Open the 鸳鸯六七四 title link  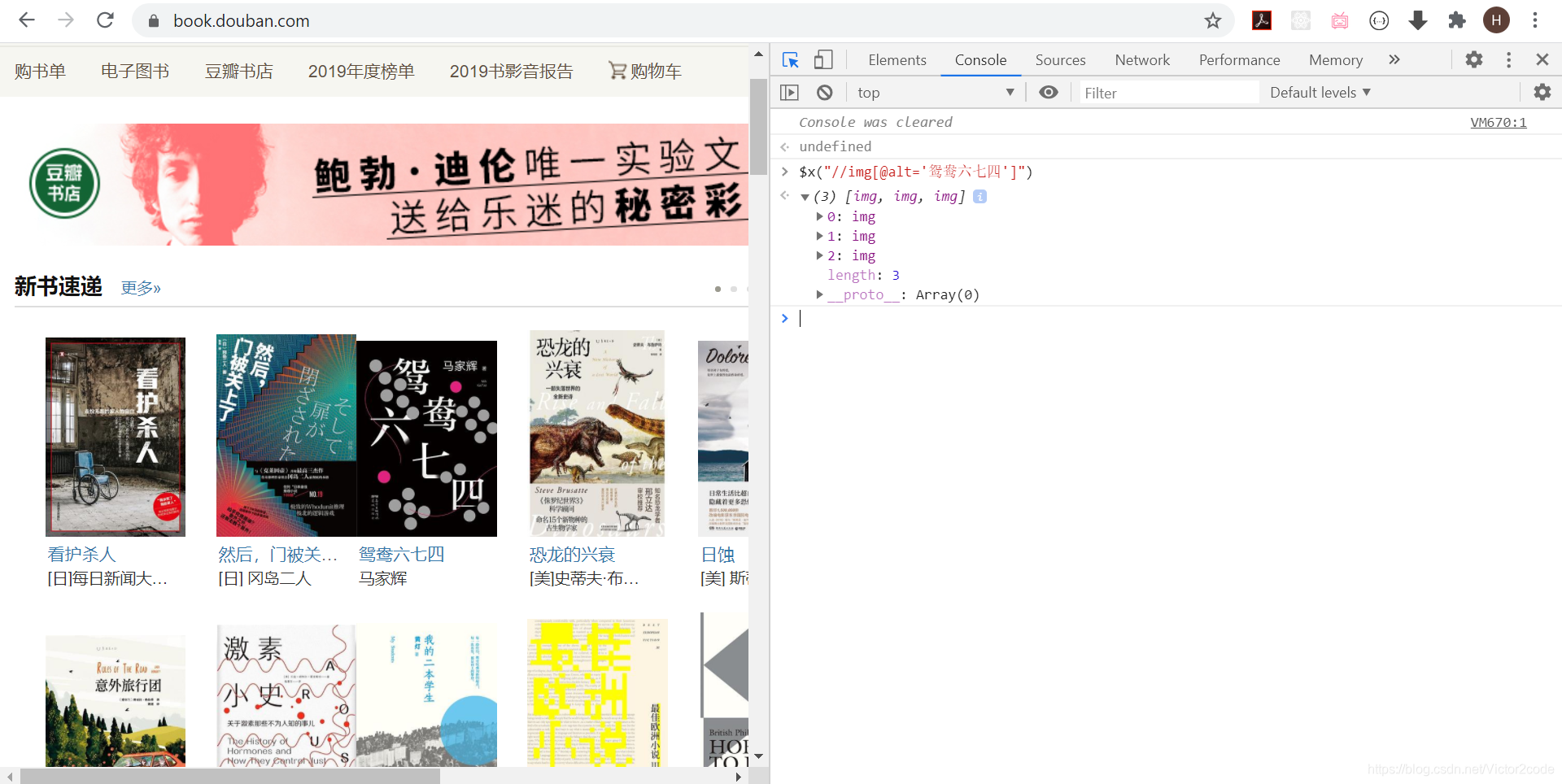pos(402,555)
